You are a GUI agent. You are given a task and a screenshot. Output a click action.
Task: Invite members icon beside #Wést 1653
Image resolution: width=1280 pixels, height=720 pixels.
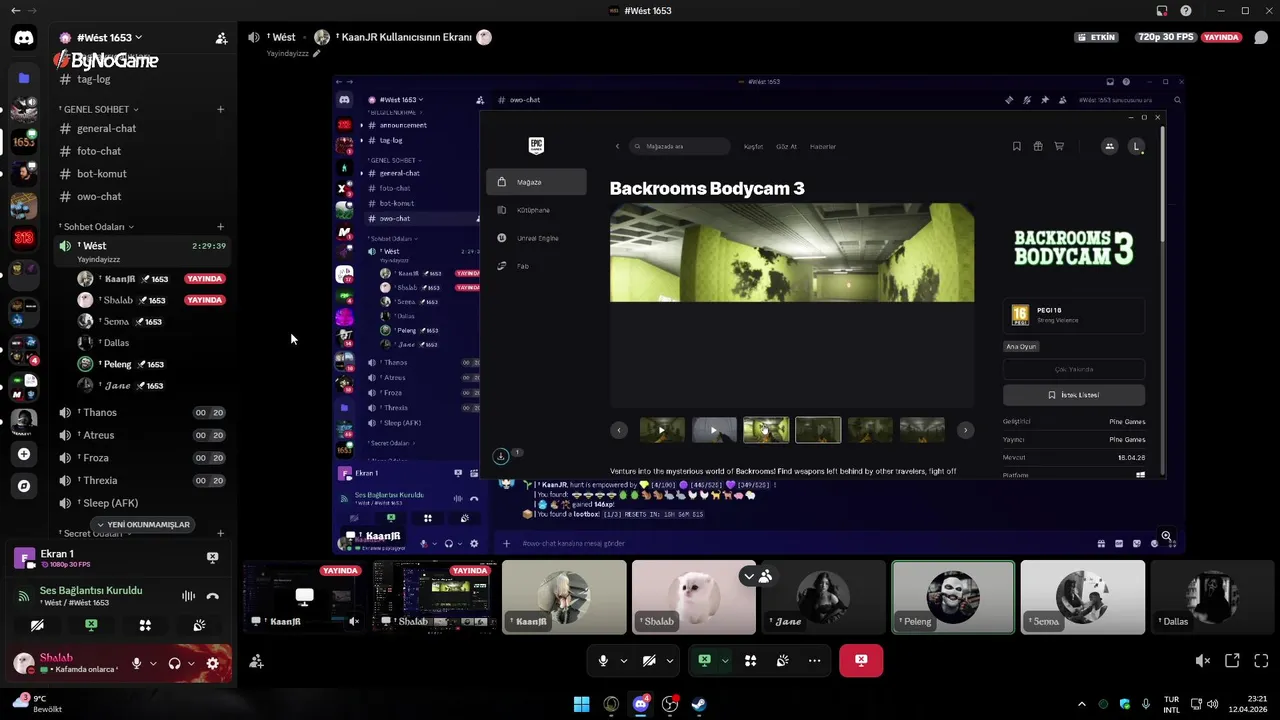tap(221, 38)
